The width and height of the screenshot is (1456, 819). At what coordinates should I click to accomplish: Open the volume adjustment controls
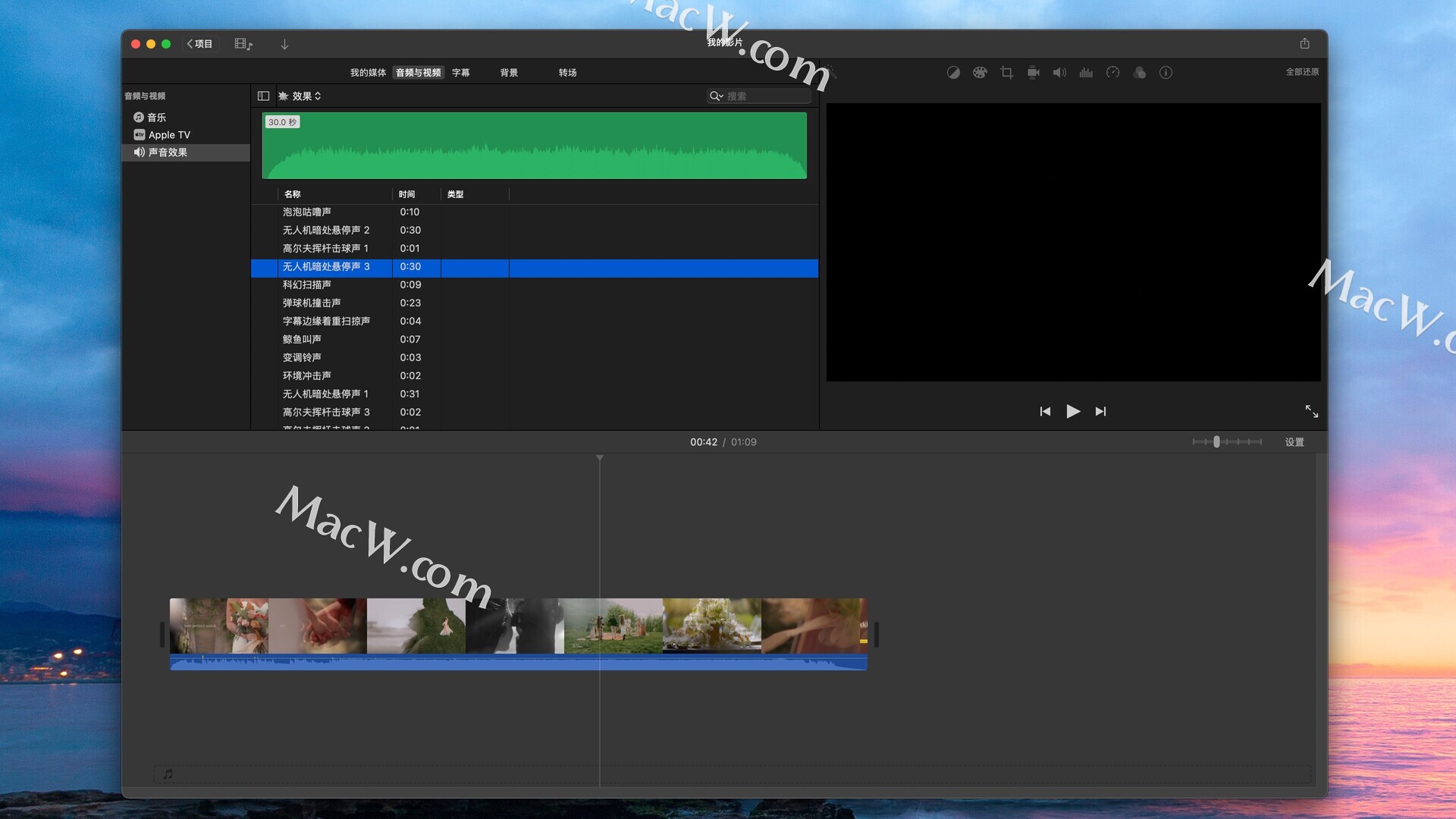point(1059,73)
